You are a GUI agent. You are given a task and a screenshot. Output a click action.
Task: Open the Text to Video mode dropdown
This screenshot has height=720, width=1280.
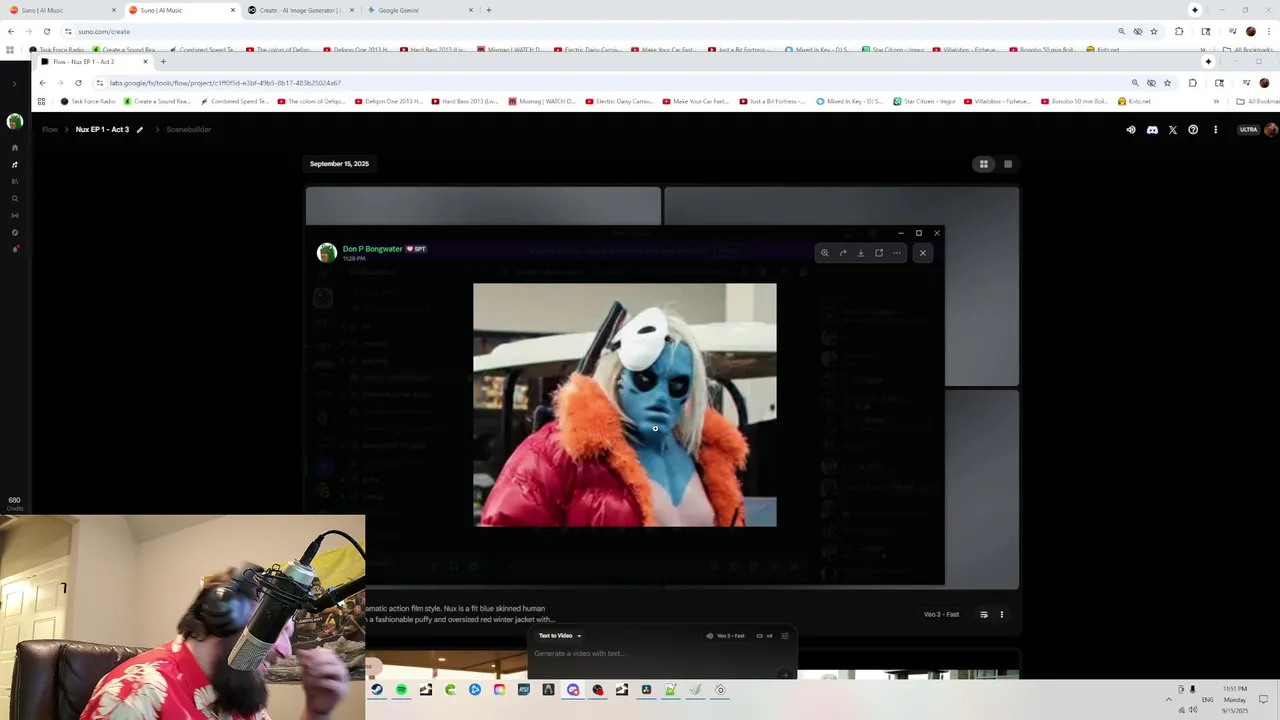(x=559, y=635)
